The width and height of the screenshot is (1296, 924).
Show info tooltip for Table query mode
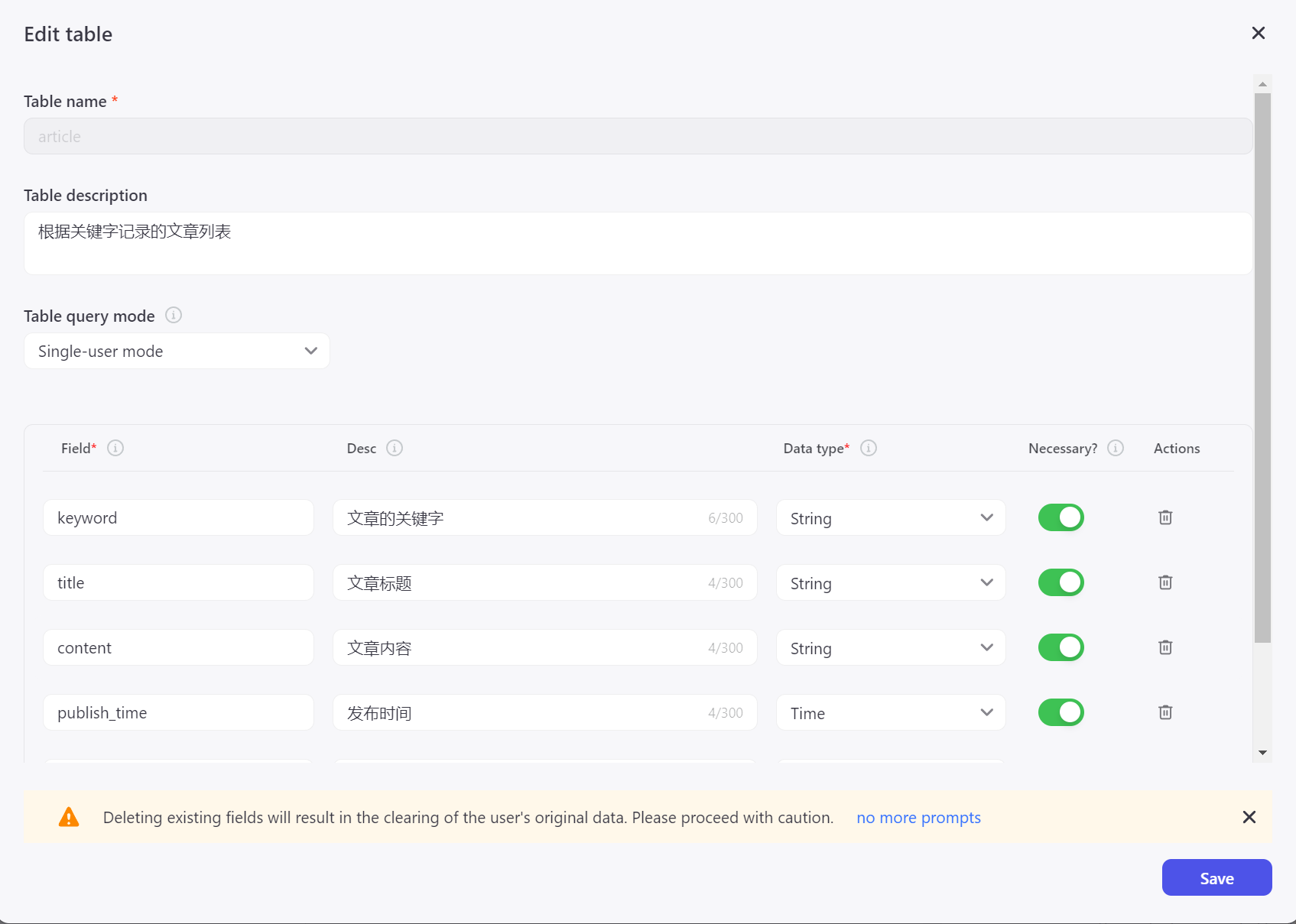pyautogui.click(x=174, y=315)
